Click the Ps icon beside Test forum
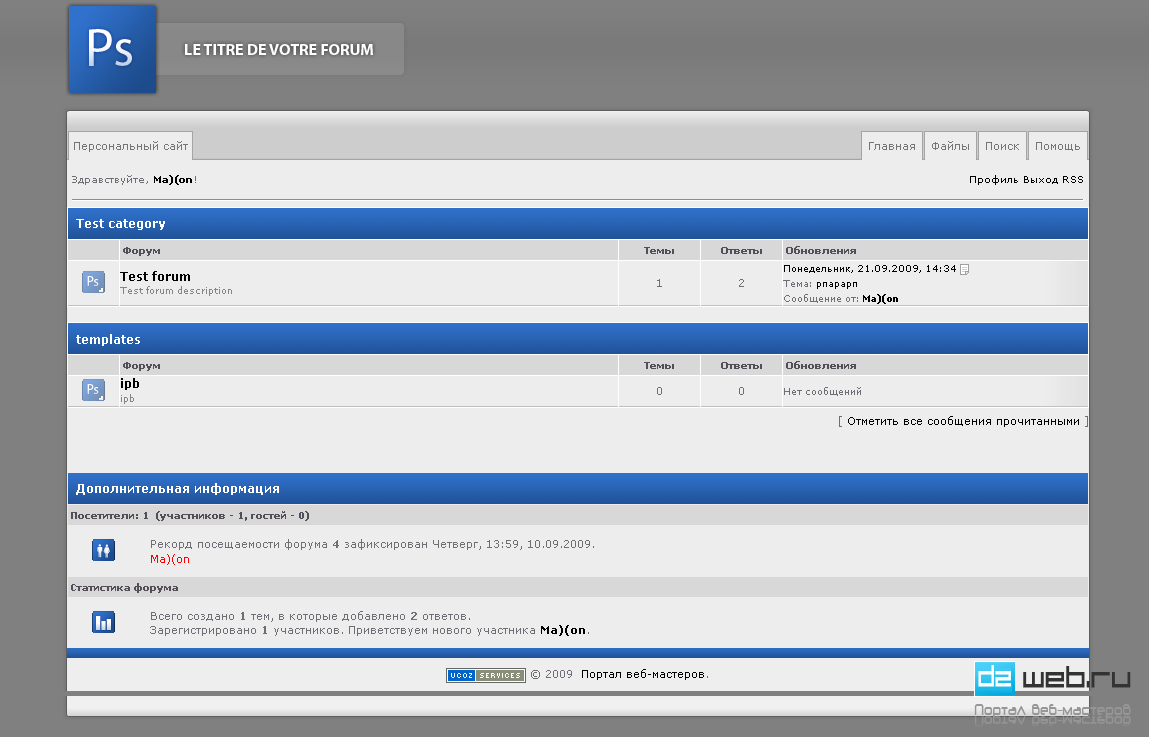 (x=93, y=283)
